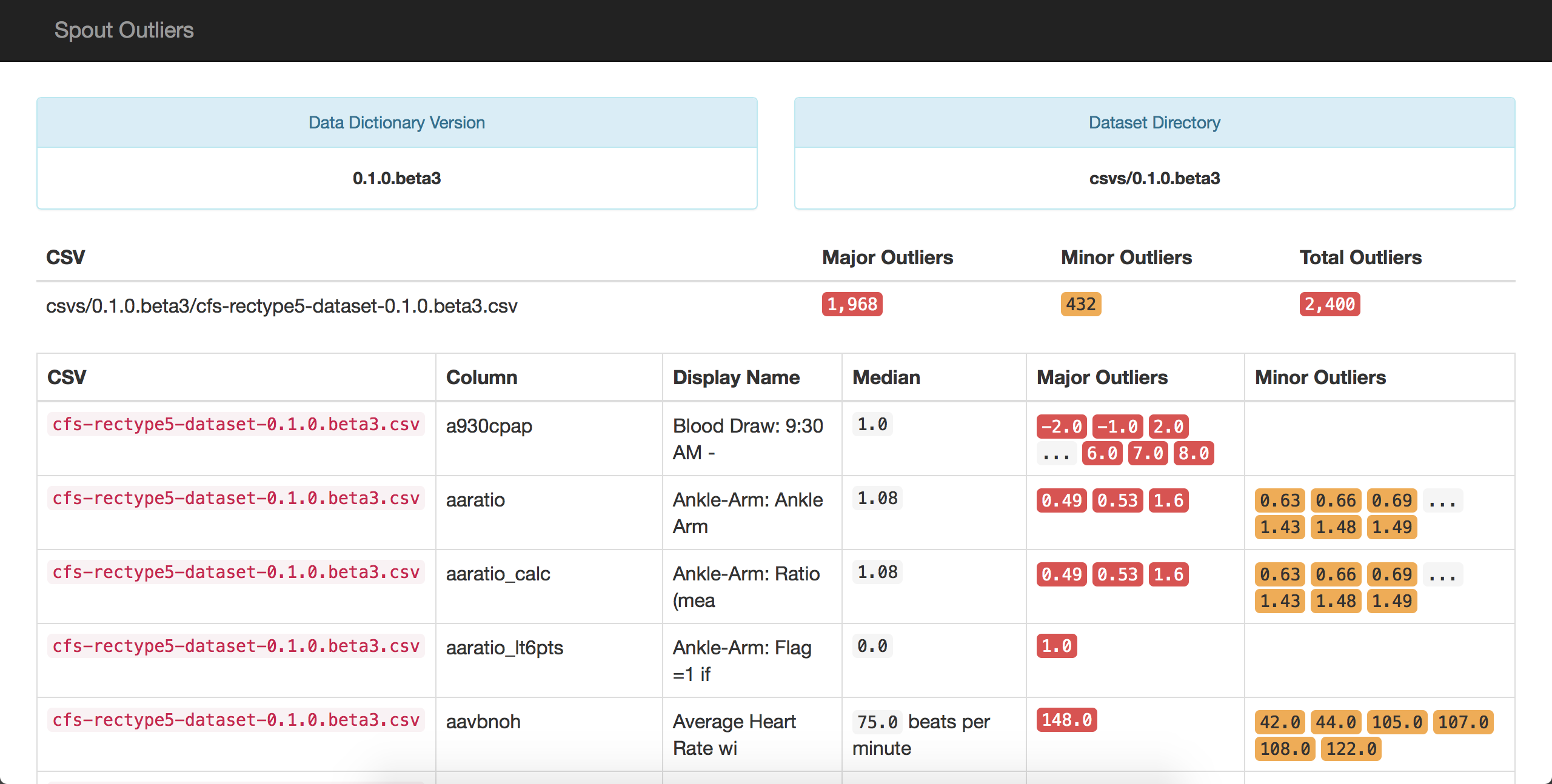
Task: Click the CSV filename in a930cpap row
Action: point(236,424)
